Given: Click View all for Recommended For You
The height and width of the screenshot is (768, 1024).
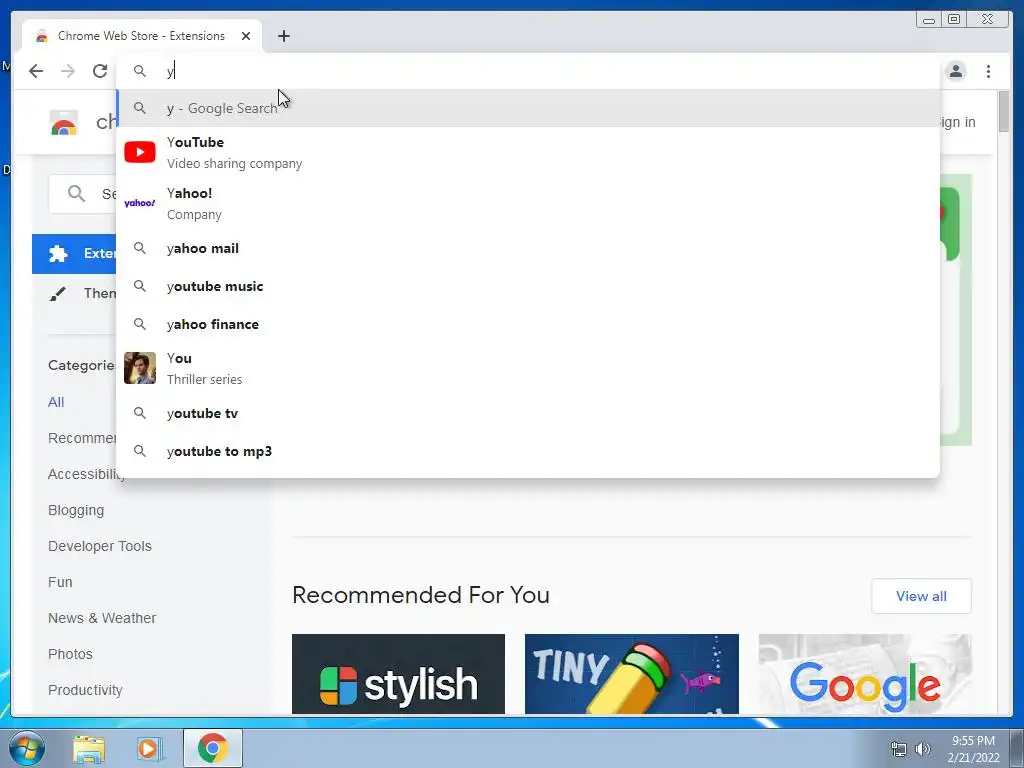Looking at the screenshot, I should pos(921,596).
